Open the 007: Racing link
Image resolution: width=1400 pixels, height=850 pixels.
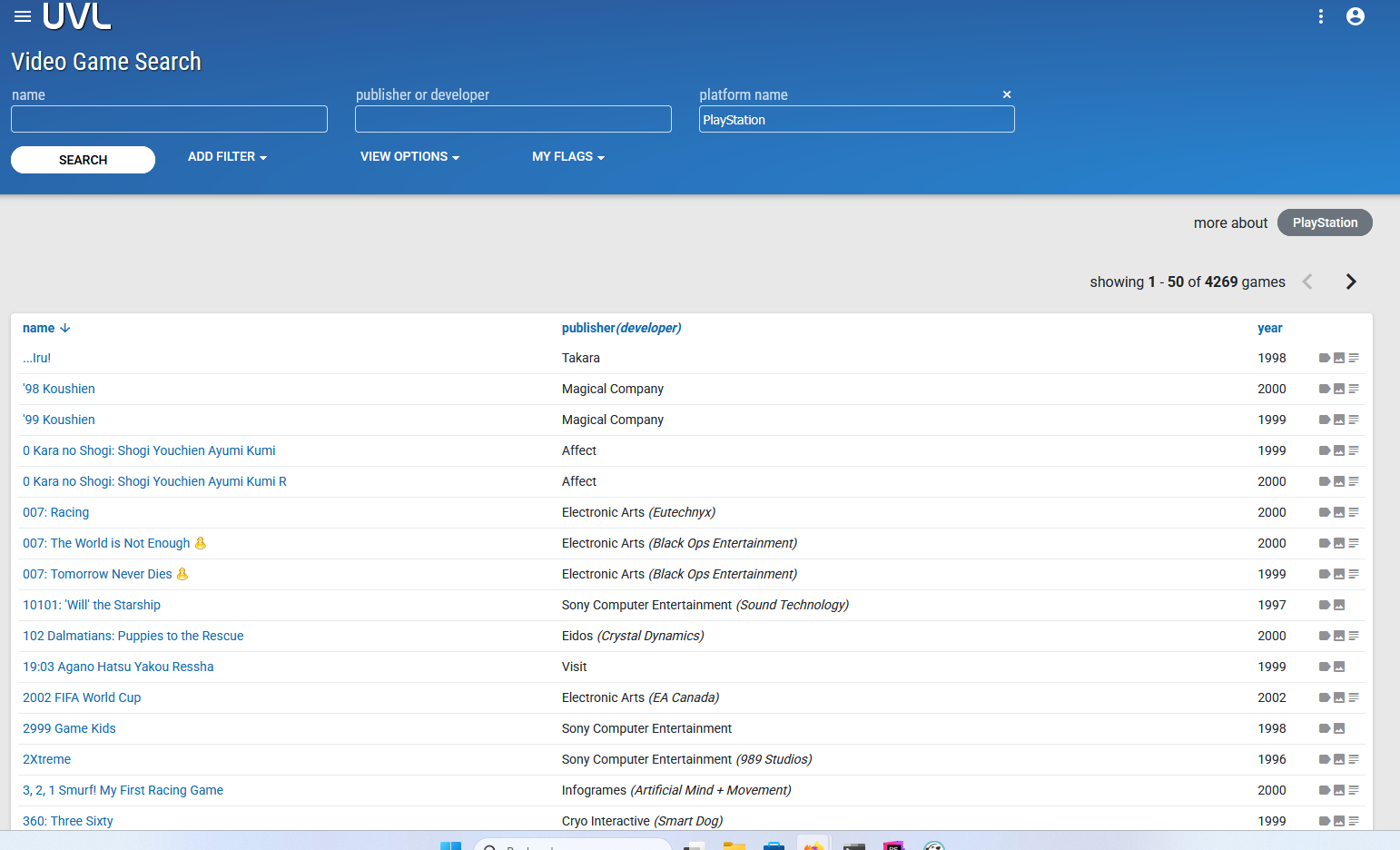[x=56, y=512]
